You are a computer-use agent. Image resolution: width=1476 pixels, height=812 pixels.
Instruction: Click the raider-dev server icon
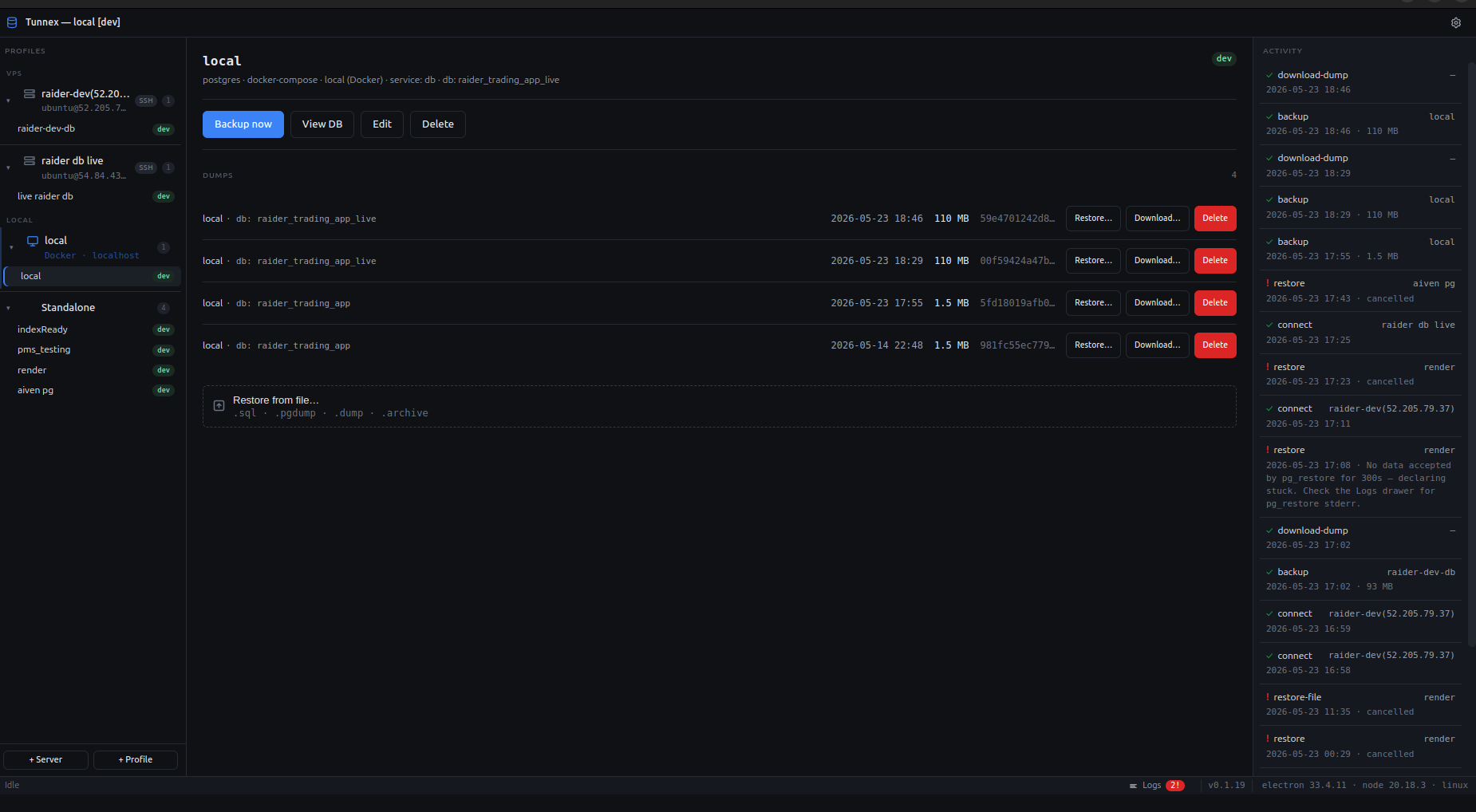30,94
